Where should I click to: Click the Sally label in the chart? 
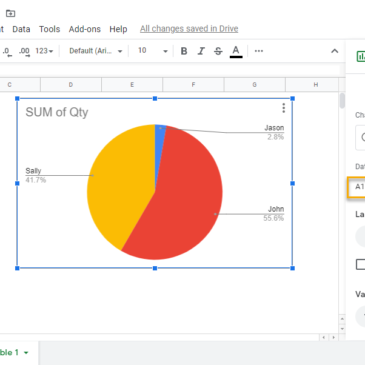tap(33, 171)
